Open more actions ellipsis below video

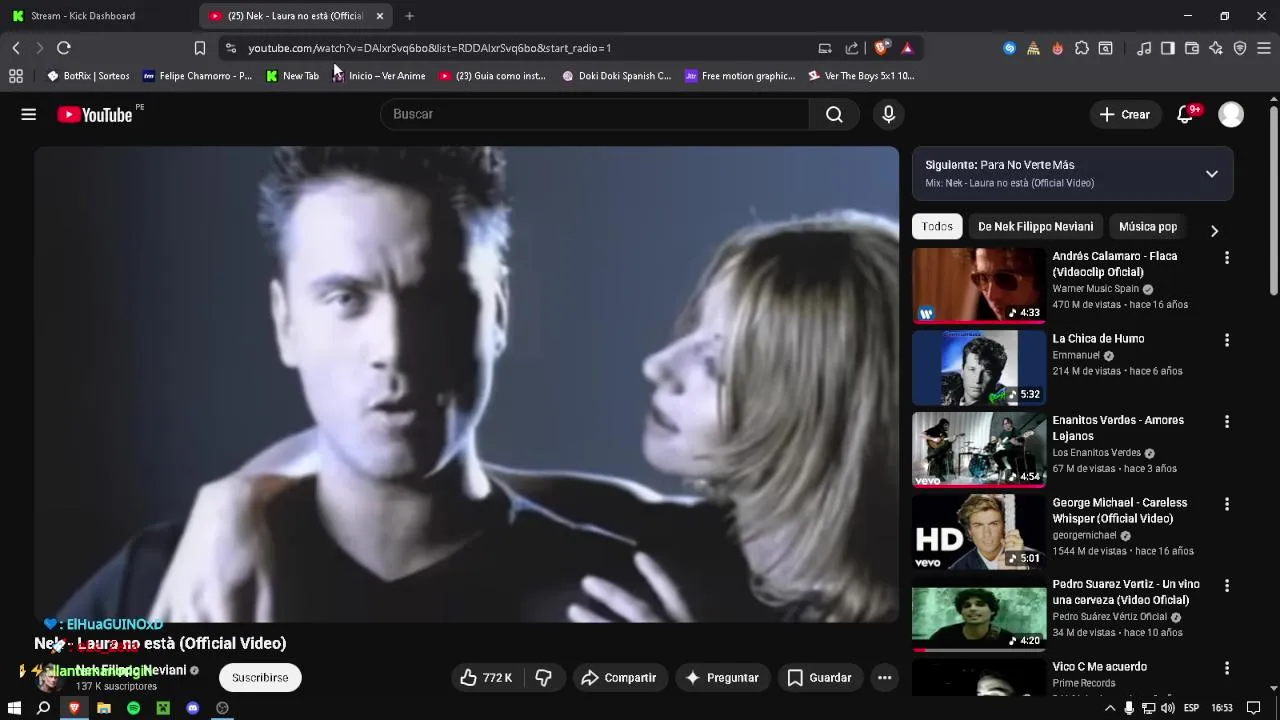click(884, 678)
